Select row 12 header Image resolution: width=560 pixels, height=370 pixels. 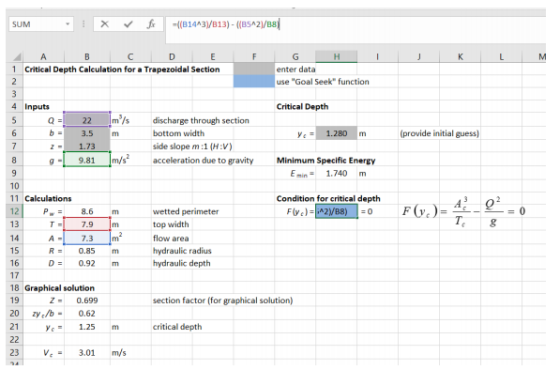tap(14, 211)
